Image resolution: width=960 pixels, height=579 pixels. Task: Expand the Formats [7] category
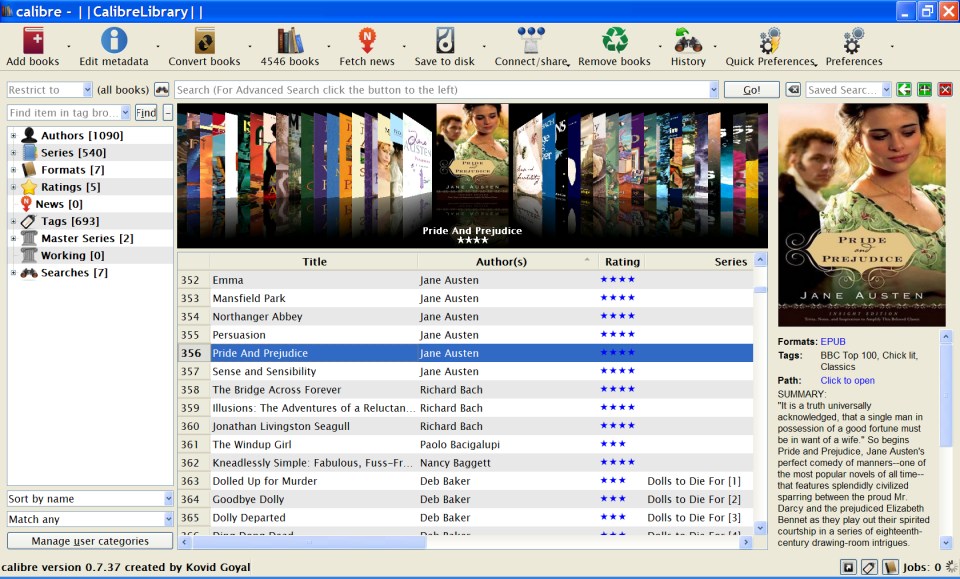pyautogui.click(x=13, y=170)
